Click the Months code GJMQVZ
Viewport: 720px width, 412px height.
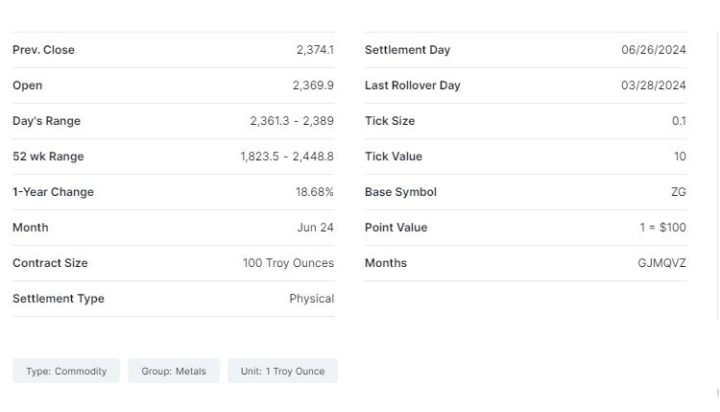[x=662, y=263]
